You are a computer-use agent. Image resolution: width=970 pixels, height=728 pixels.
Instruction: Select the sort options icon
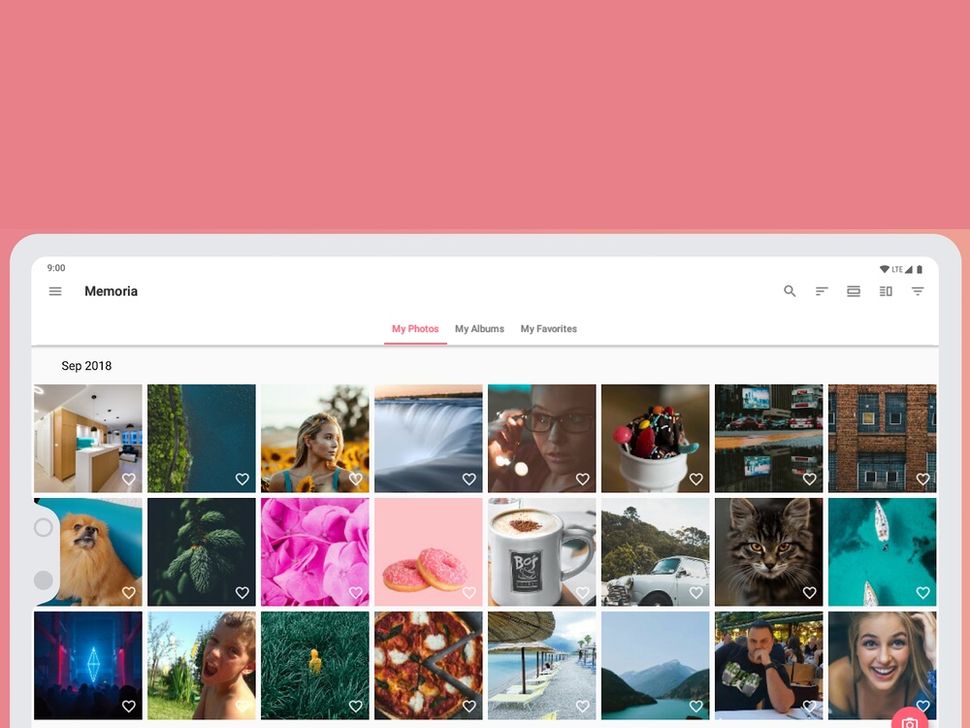click(821, 291)
